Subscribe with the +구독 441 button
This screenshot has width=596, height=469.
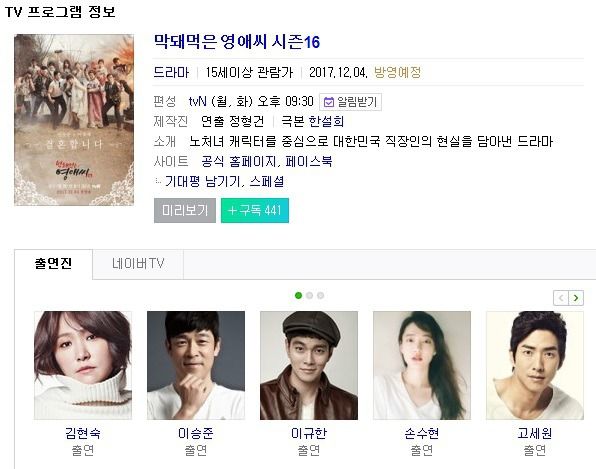[255, 210]
